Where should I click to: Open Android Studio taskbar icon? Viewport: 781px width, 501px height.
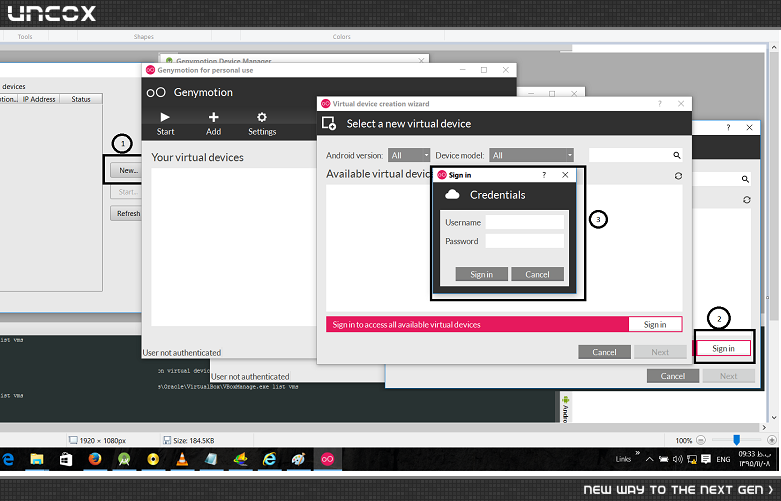point(124,459)
